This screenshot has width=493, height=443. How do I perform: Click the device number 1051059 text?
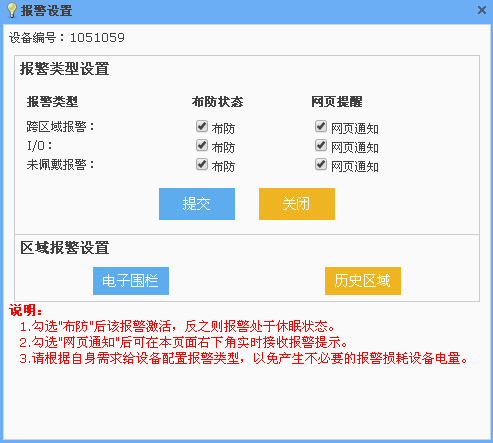point(97,38)
